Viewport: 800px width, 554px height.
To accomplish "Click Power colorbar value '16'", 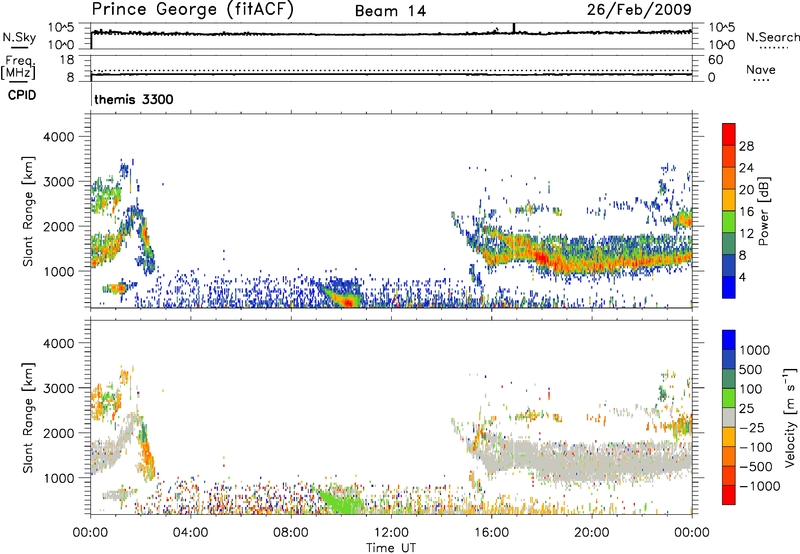I will (x=746, y=212).
